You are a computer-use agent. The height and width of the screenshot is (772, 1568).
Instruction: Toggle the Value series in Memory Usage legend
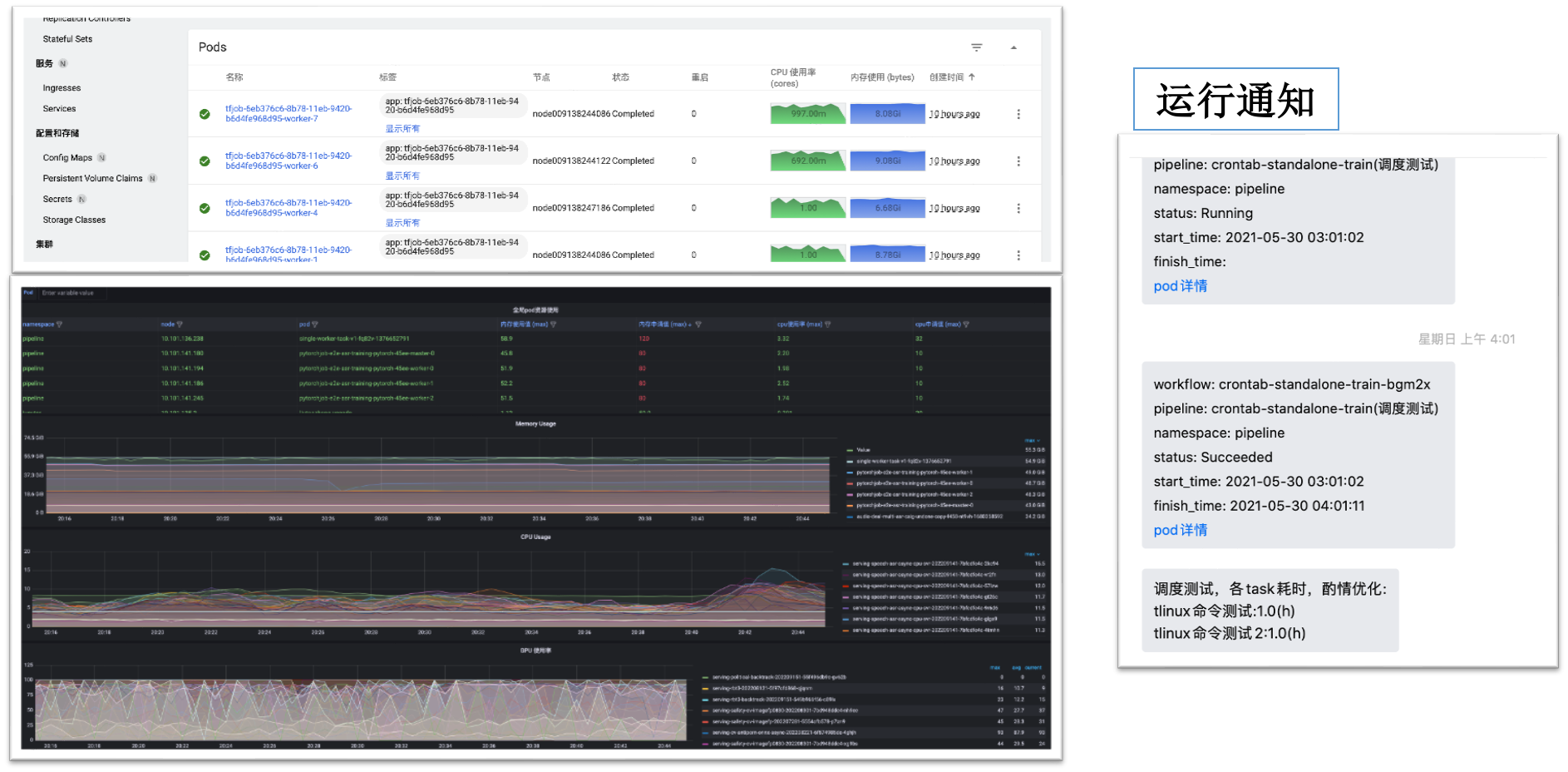click(x=862, y=450)
